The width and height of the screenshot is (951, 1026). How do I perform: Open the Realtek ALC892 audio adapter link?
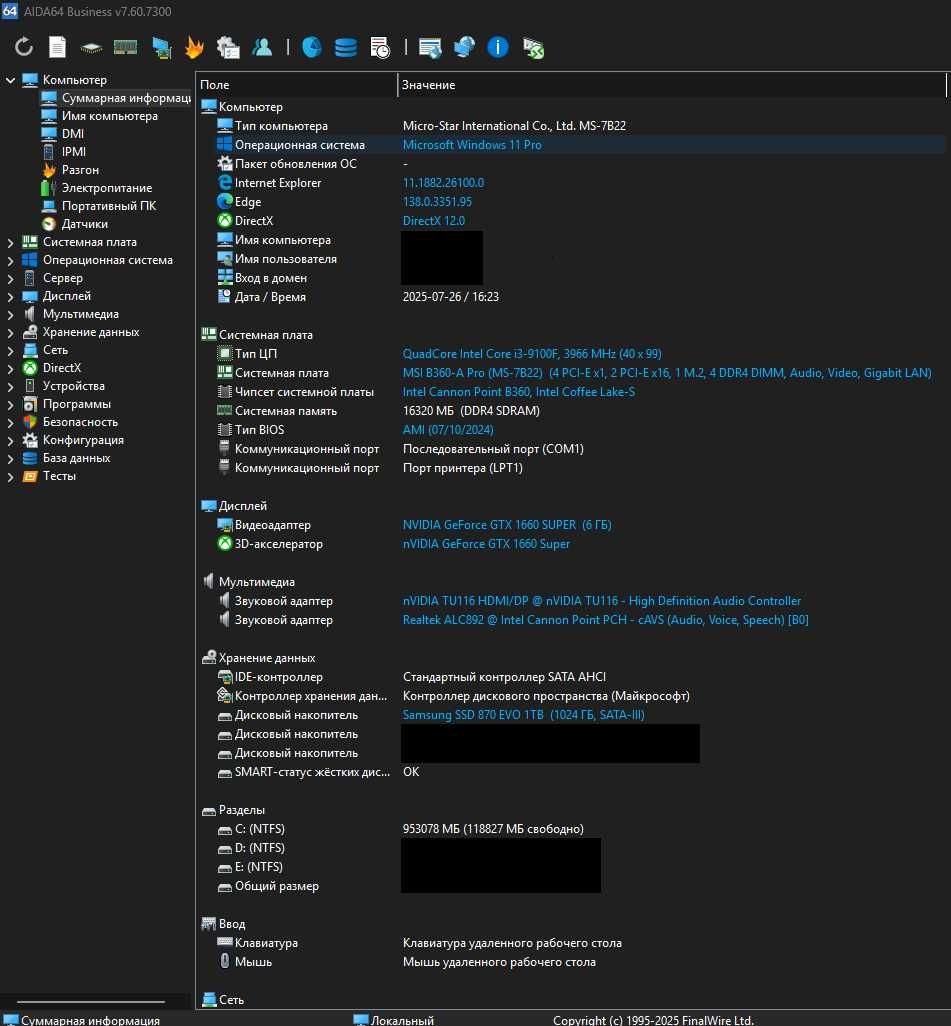605,620
